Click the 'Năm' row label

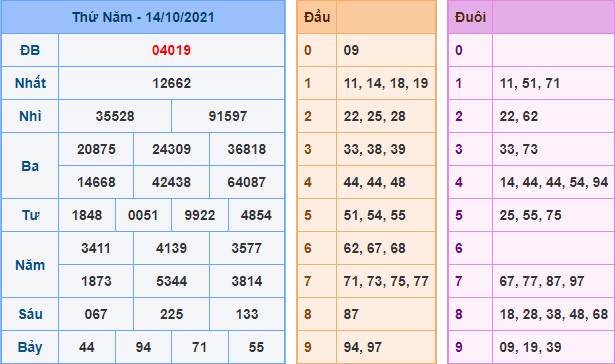click(30, 265)
